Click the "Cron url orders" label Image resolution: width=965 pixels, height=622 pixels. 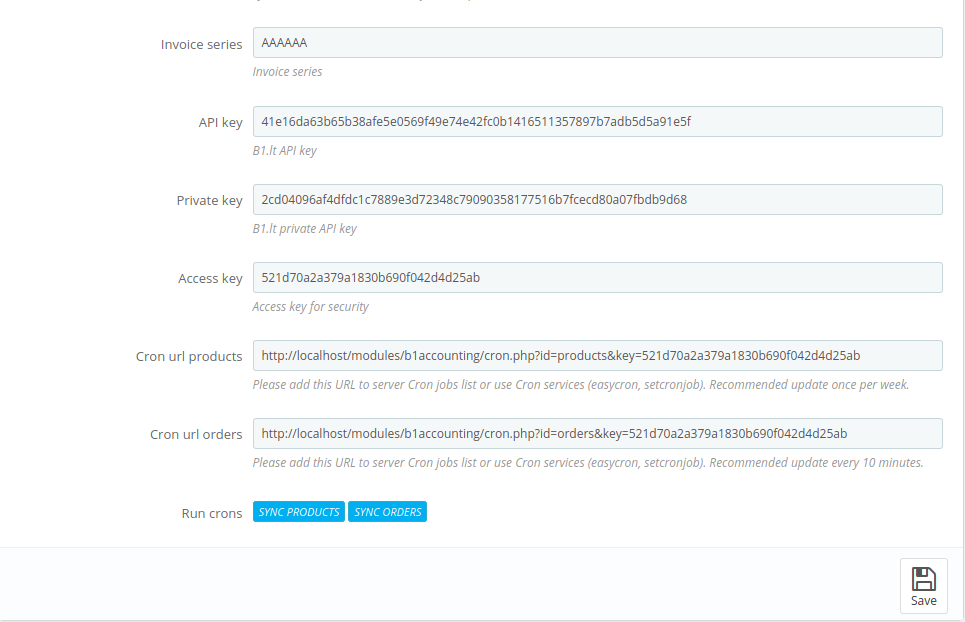pyautogui.click(x=196, y=435)
